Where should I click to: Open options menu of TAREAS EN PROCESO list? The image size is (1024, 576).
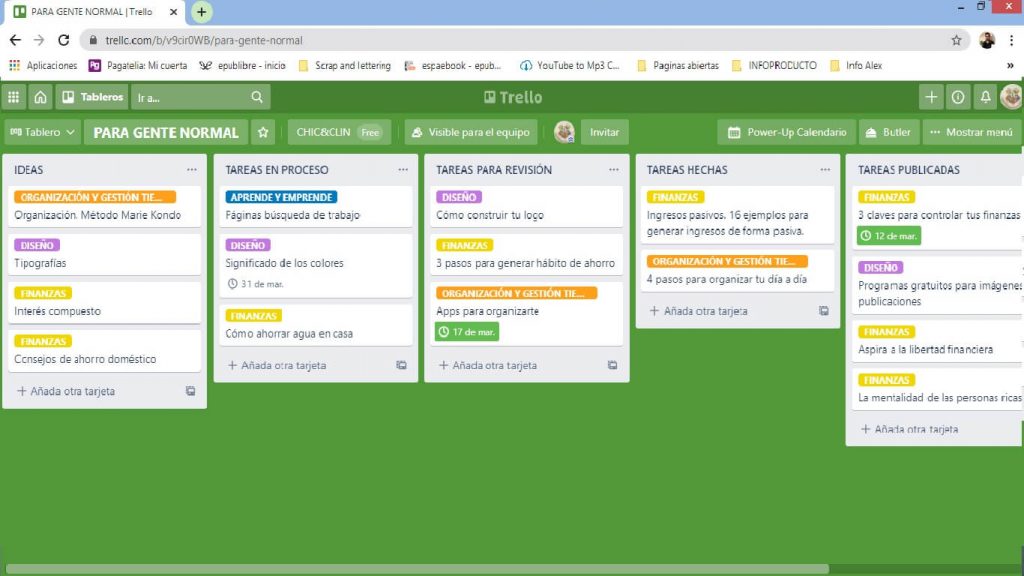pyautogui.click(x=402, y=170)
